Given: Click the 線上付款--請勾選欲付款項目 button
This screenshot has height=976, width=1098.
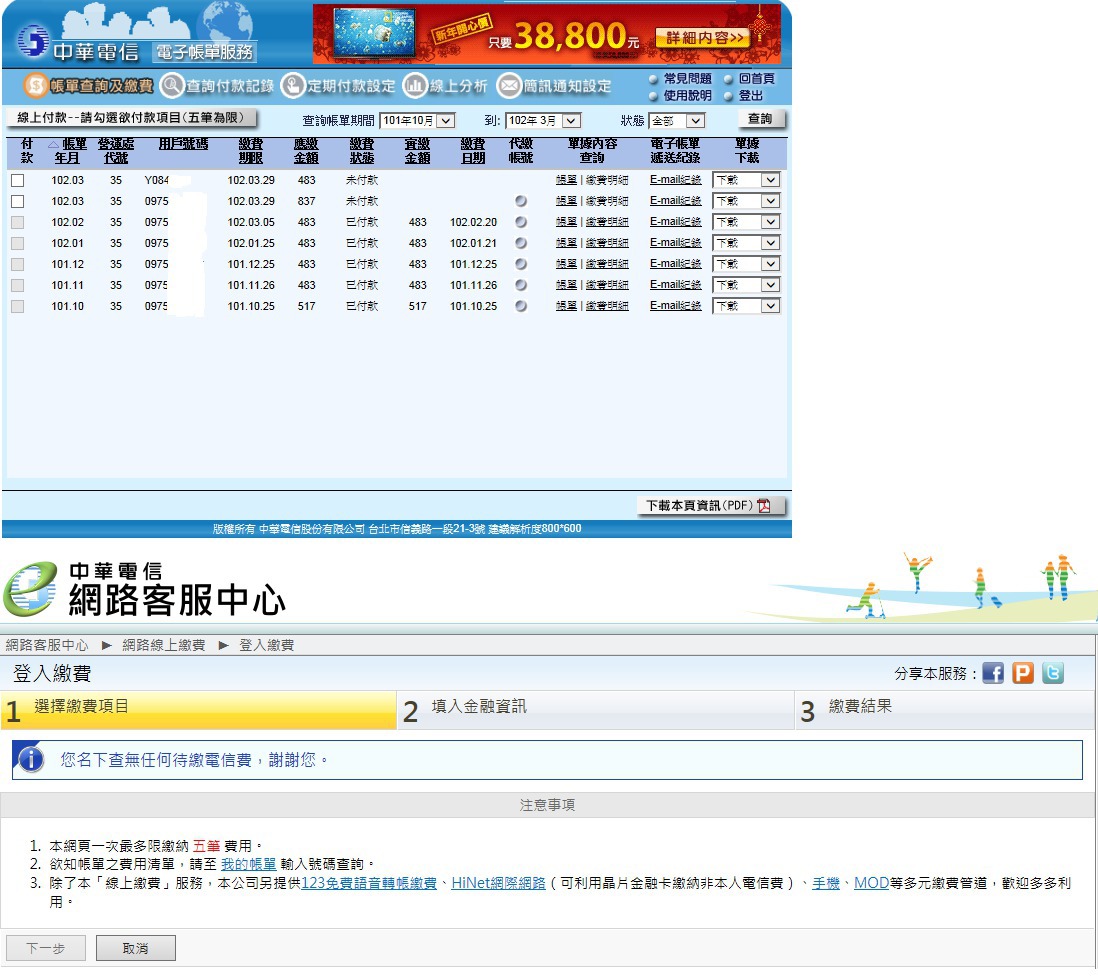Looking at the screenshot, I should 132,118.
